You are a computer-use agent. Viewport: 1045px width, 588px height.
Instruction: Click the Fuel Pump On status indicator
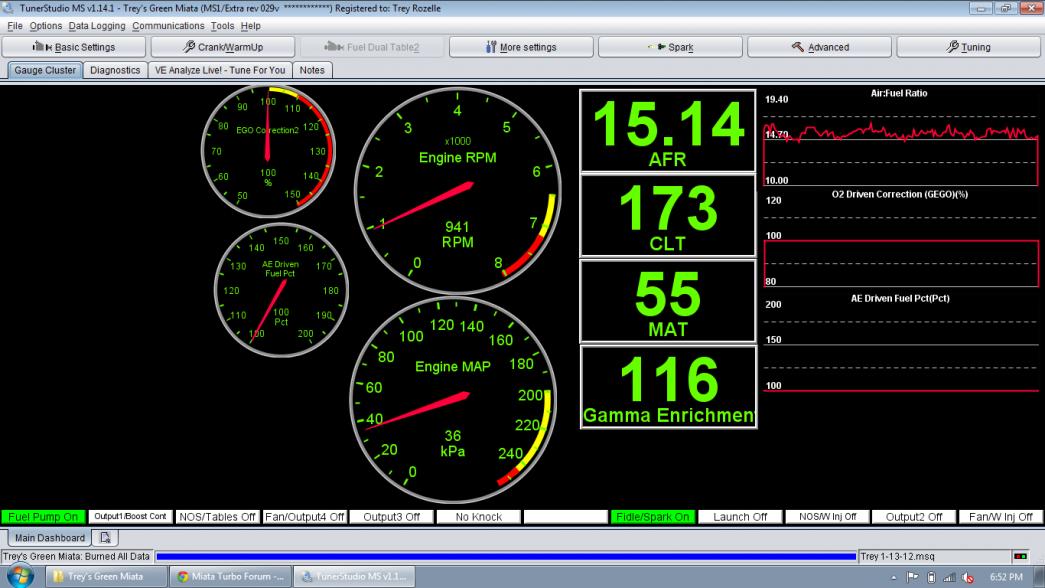[x=43, y=517]
